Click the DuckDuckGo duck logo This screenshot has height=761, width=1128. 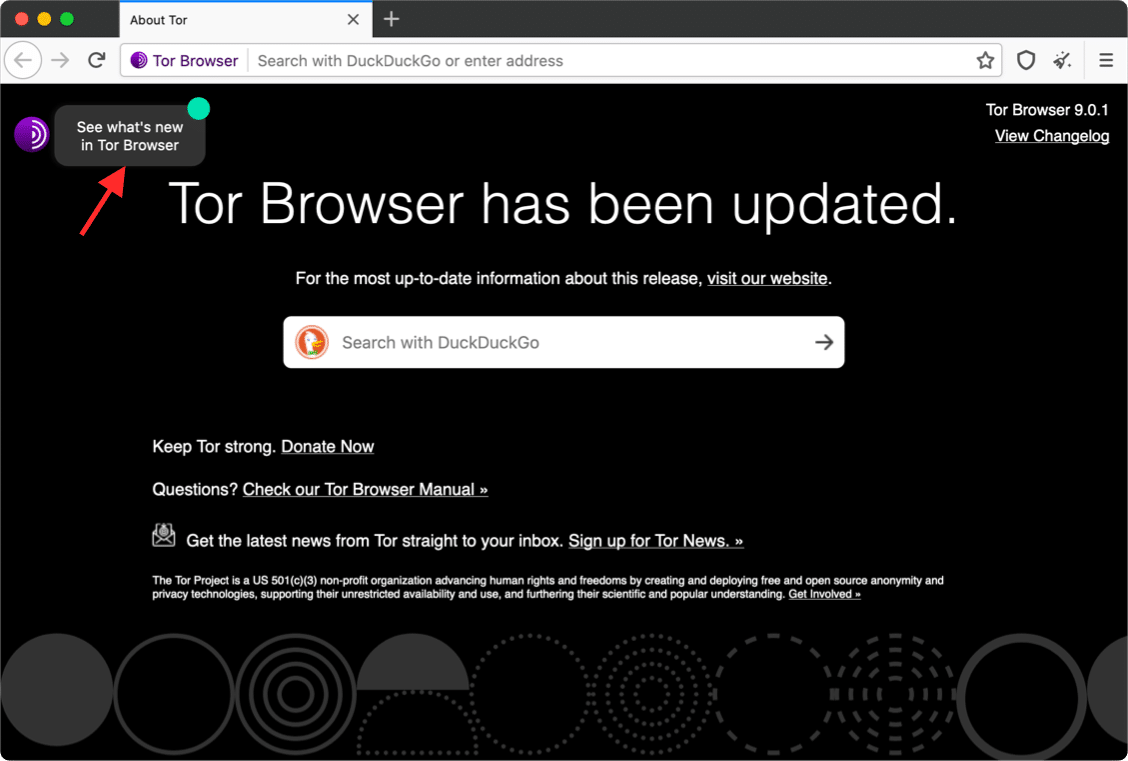pos(312,342)
